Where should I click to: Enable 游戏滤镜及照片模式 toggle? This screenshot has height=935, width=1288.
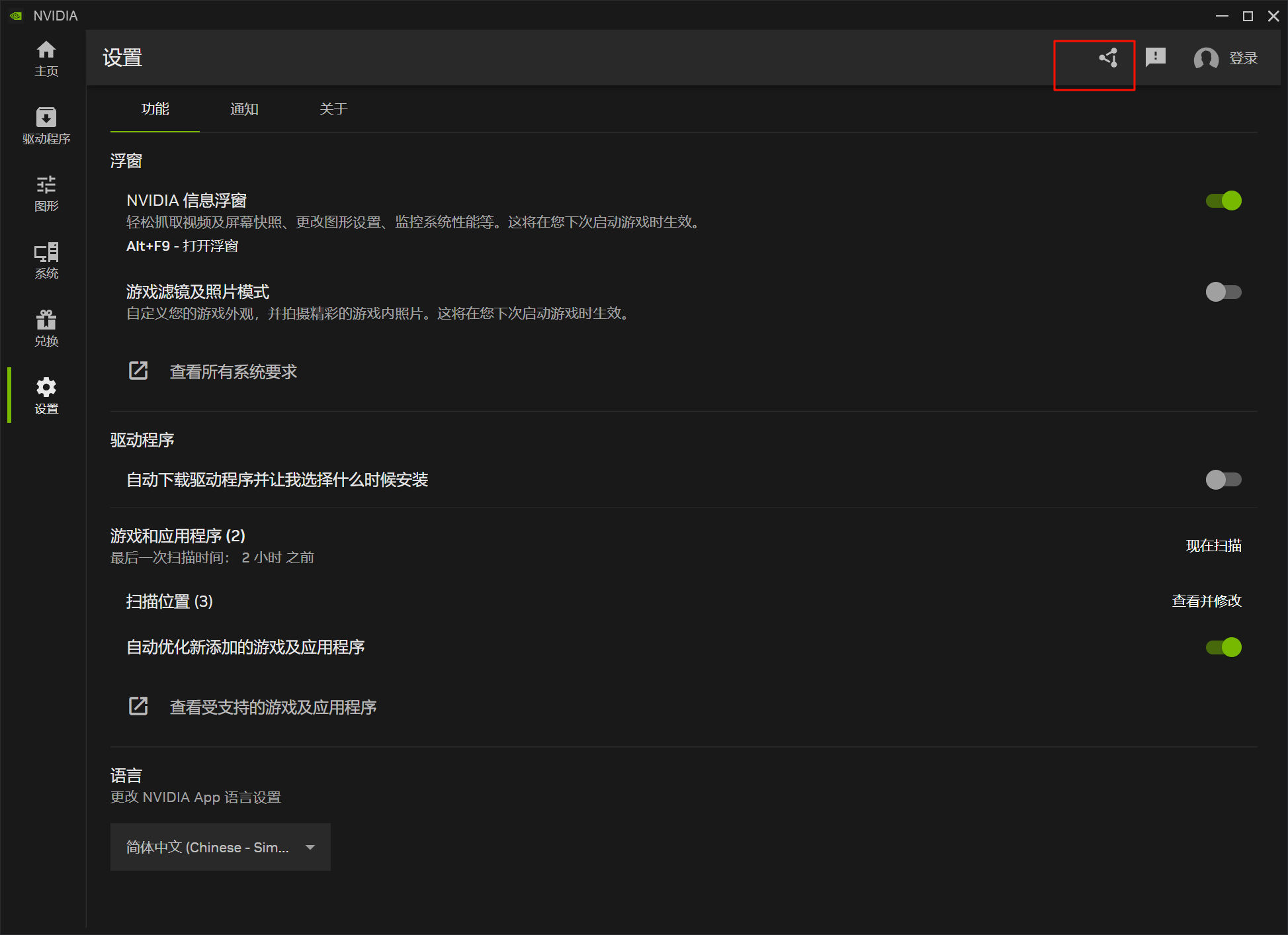pos(1223,292)
